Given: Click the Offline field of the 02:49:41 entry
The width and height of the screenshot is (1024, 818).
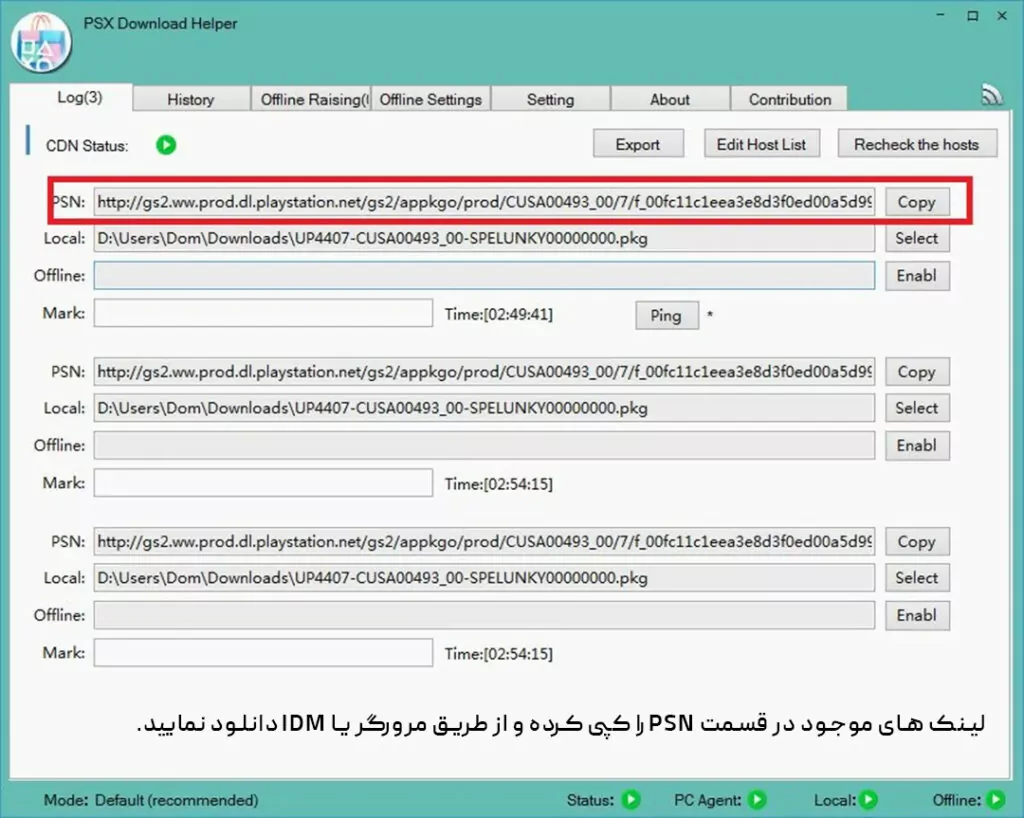Looking at the screenshot, I should [484, 275].
